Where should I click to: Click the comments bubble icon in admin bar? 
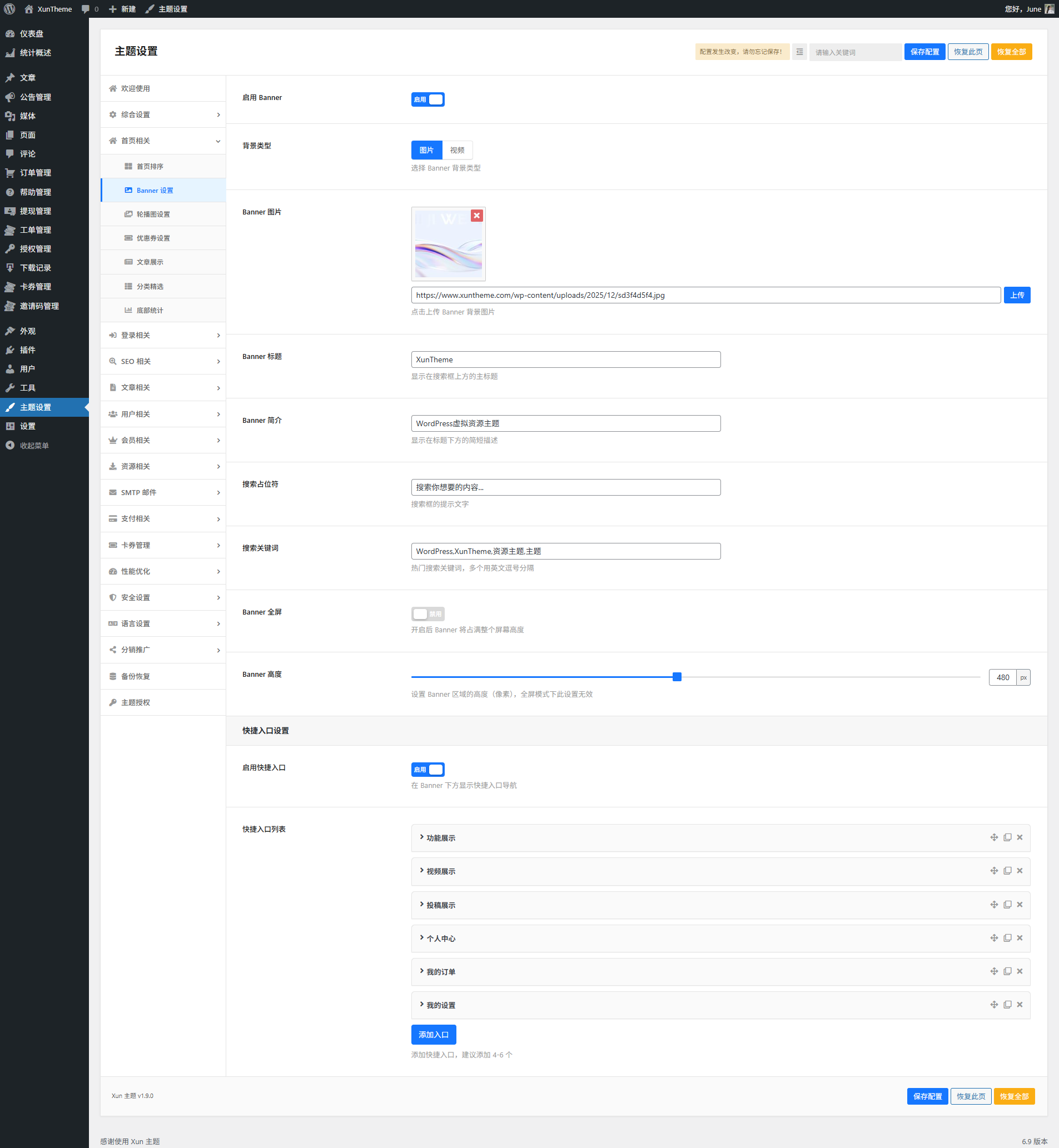click(x=86, y=9)
